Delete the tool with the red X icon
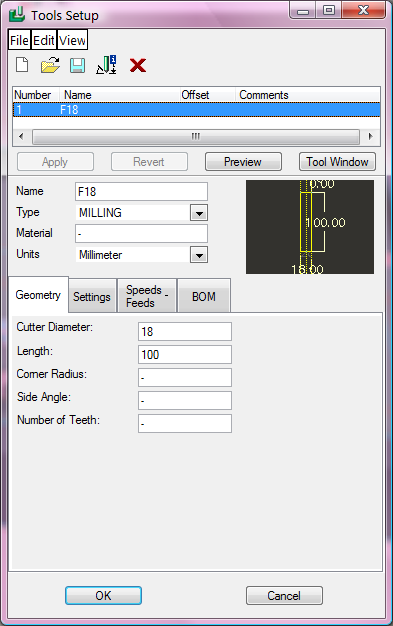The width and height of the screenshot is (393, 626). coord(138,65)
